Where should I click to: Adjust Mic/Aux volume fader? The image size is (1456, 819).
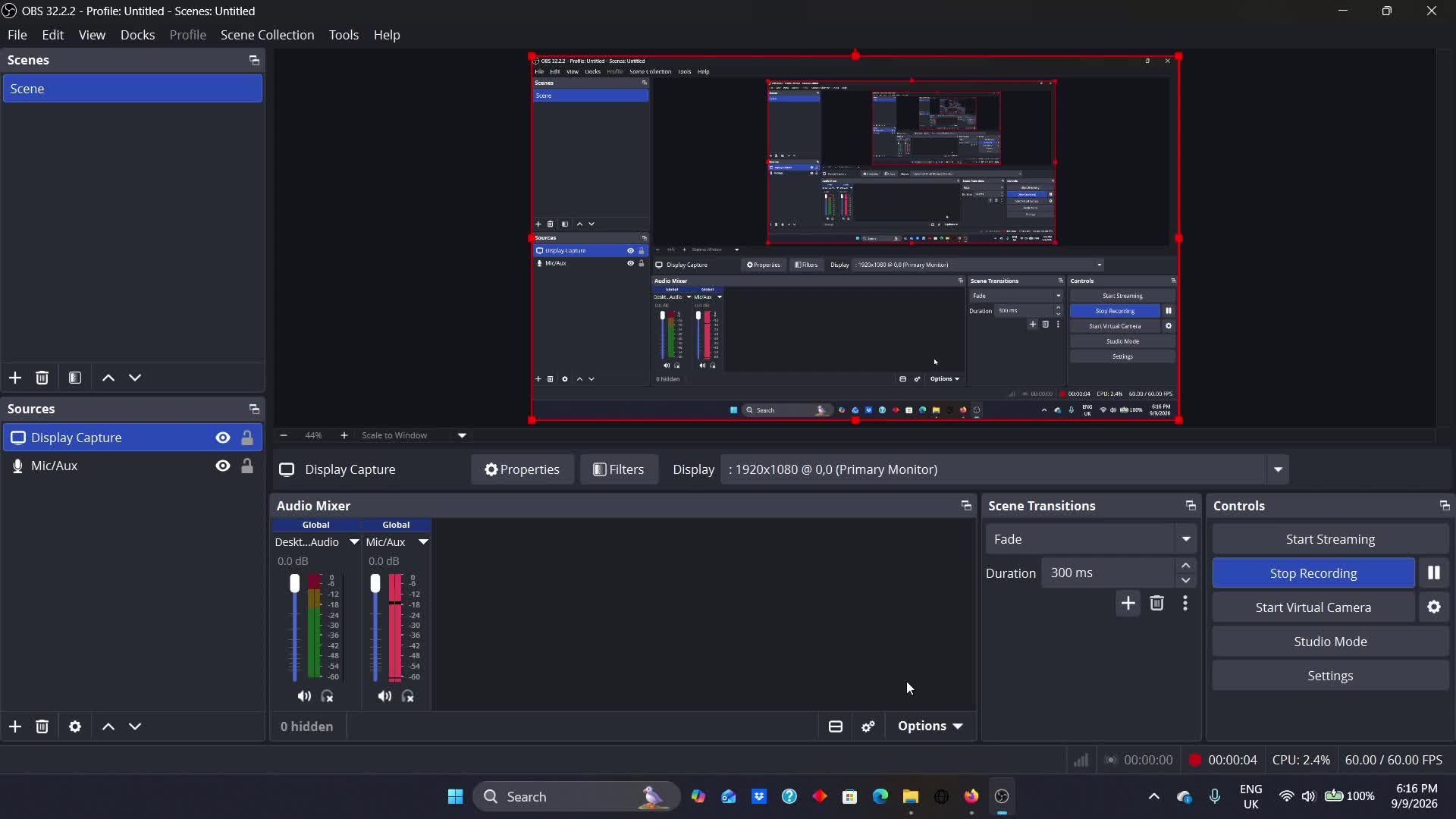375,583
